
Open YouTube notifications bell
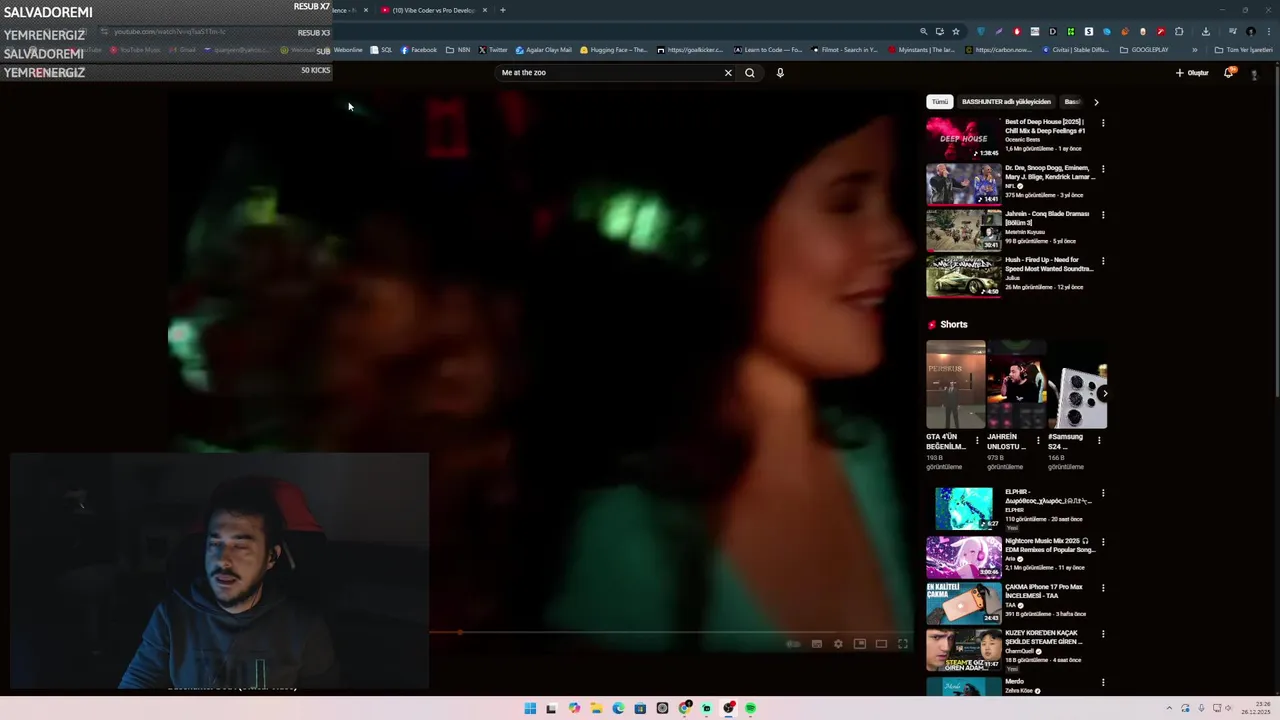click(x=1229, y=73)
